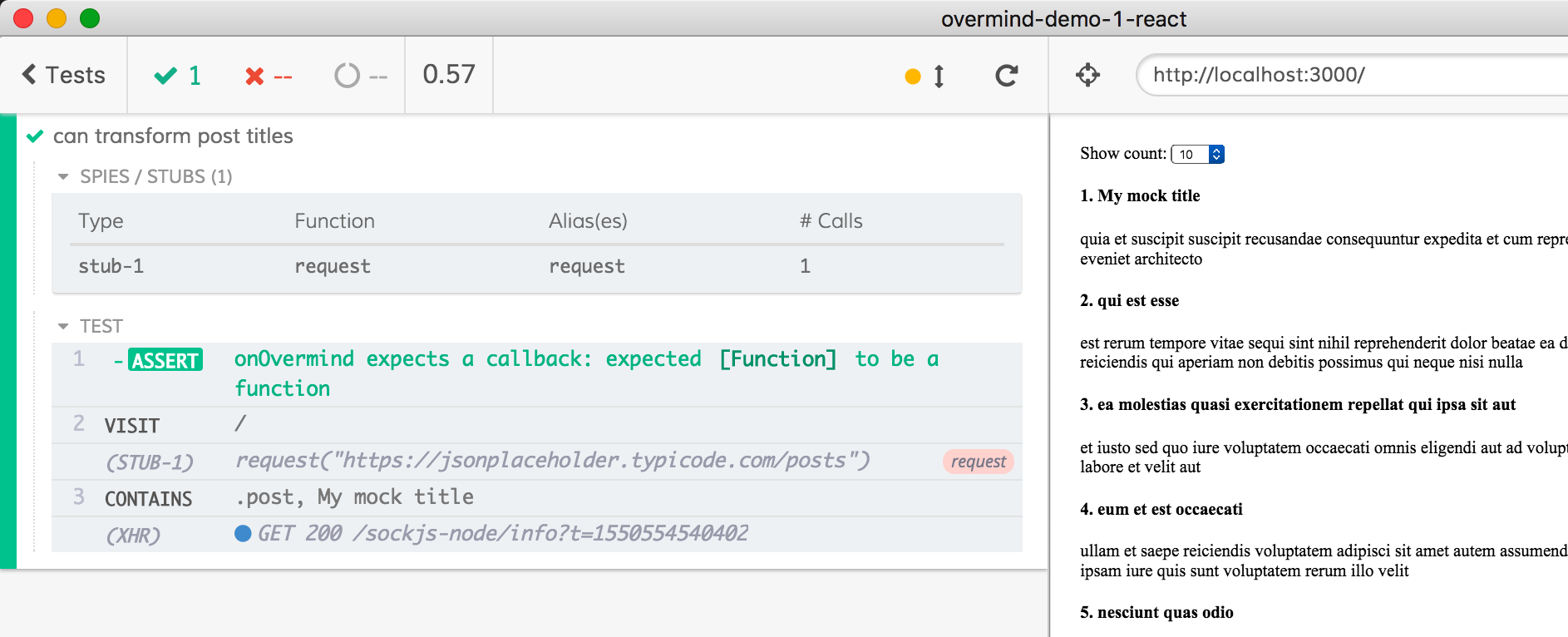This screenshot has height=637, width=1568.
Task: Click the green passed tests checkmark
Action: 165,76
